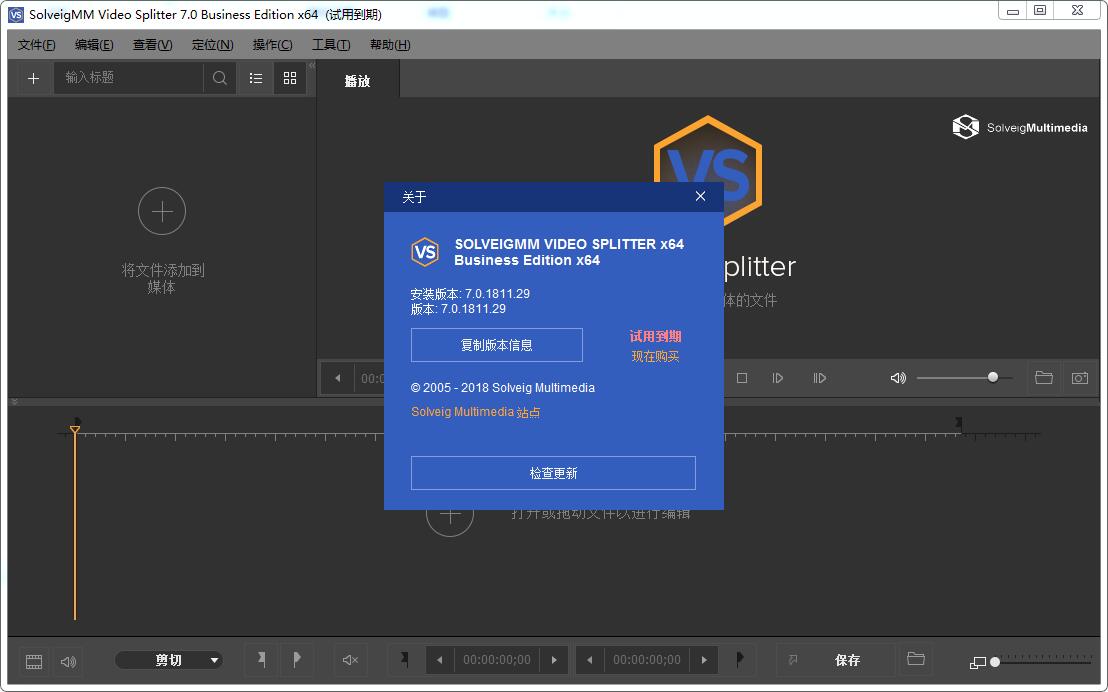1108x692 pixels.
Task: Click the plus icon to add media file
Action: (33, 78)
